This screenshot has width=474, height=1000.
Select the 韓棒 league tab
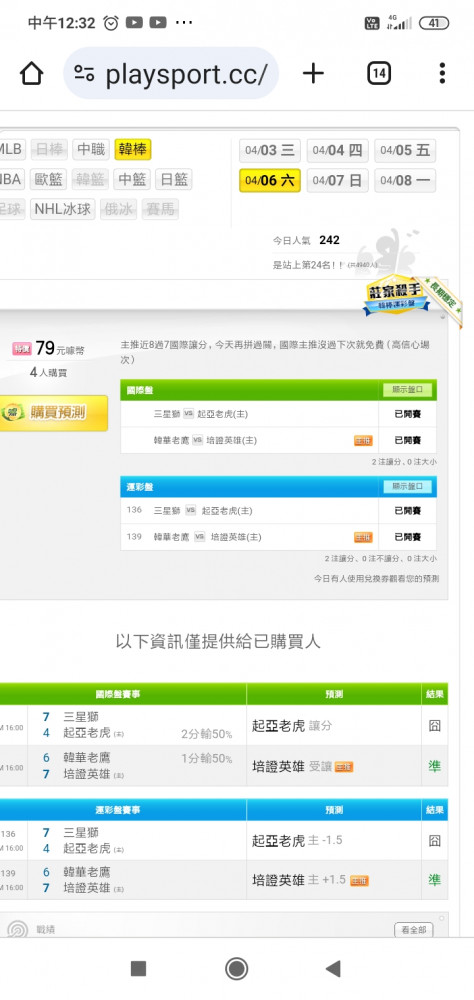click(133, 150)
